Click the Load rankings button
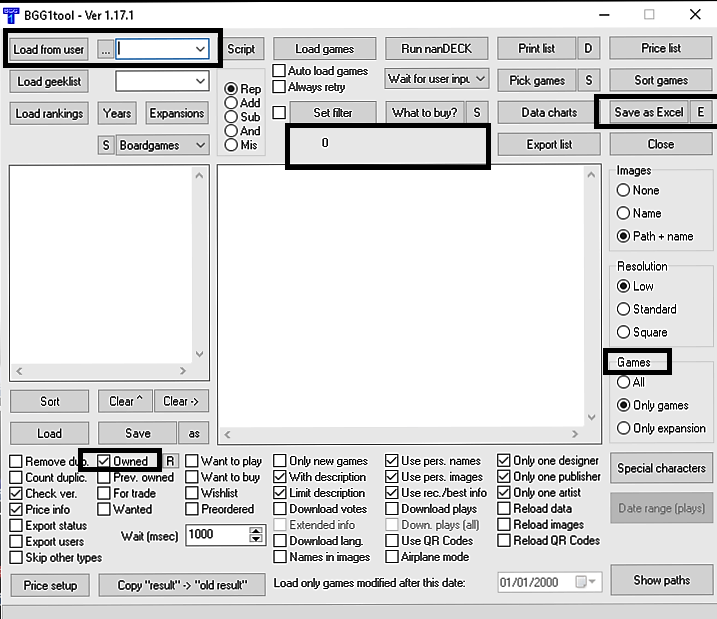 (x=49, y=113)
